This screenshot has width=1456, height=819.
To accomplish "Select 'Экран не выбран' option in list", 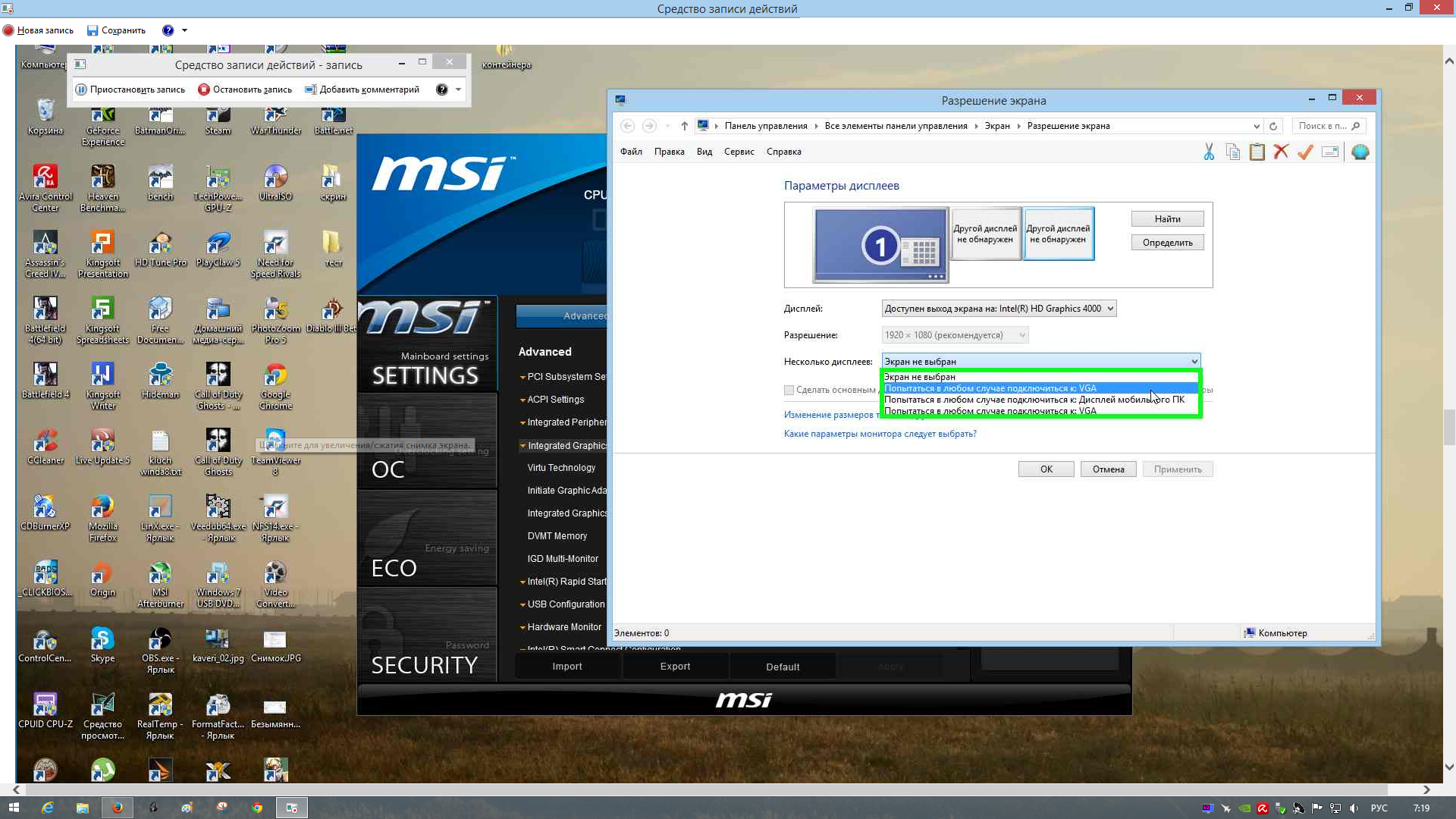I will click(920, 377).
